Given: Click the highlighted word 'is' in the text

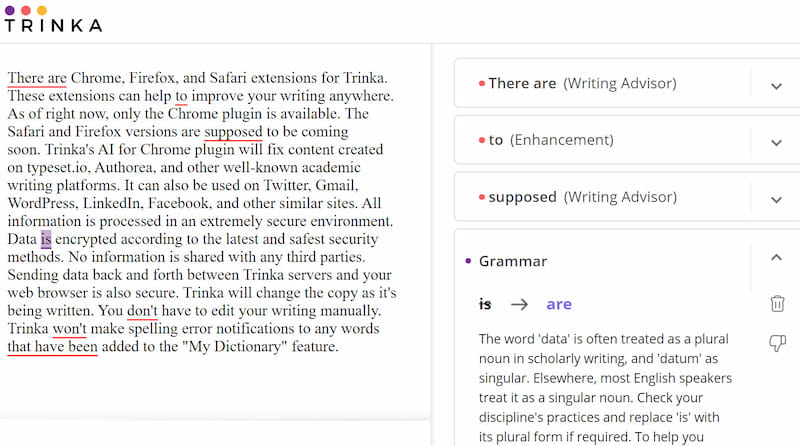Looking at the screenshot, I should (x=46, y=239).
